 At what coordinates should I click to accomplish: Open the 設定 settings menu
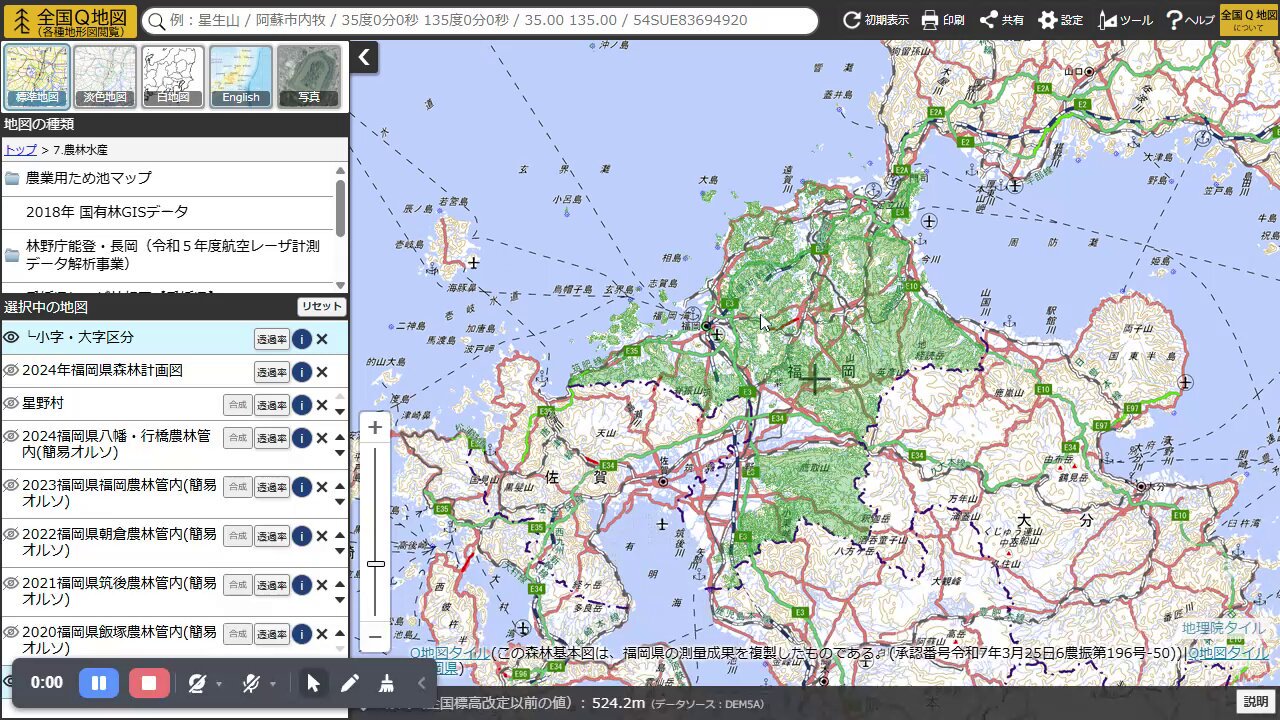(1061, 20)
